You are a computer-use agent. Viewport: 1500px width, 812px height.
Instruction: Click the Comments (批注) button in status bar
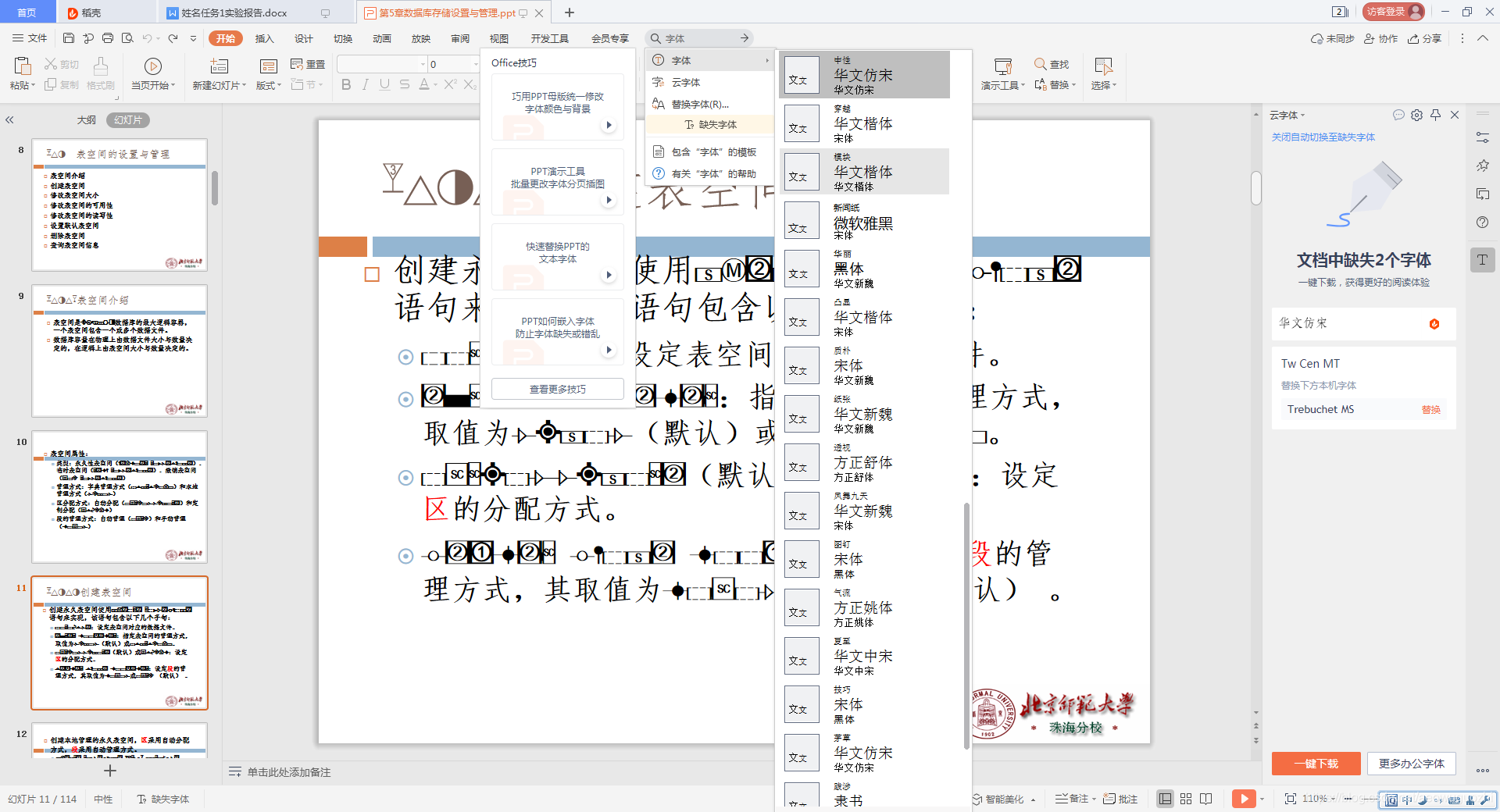[1120, 799]
